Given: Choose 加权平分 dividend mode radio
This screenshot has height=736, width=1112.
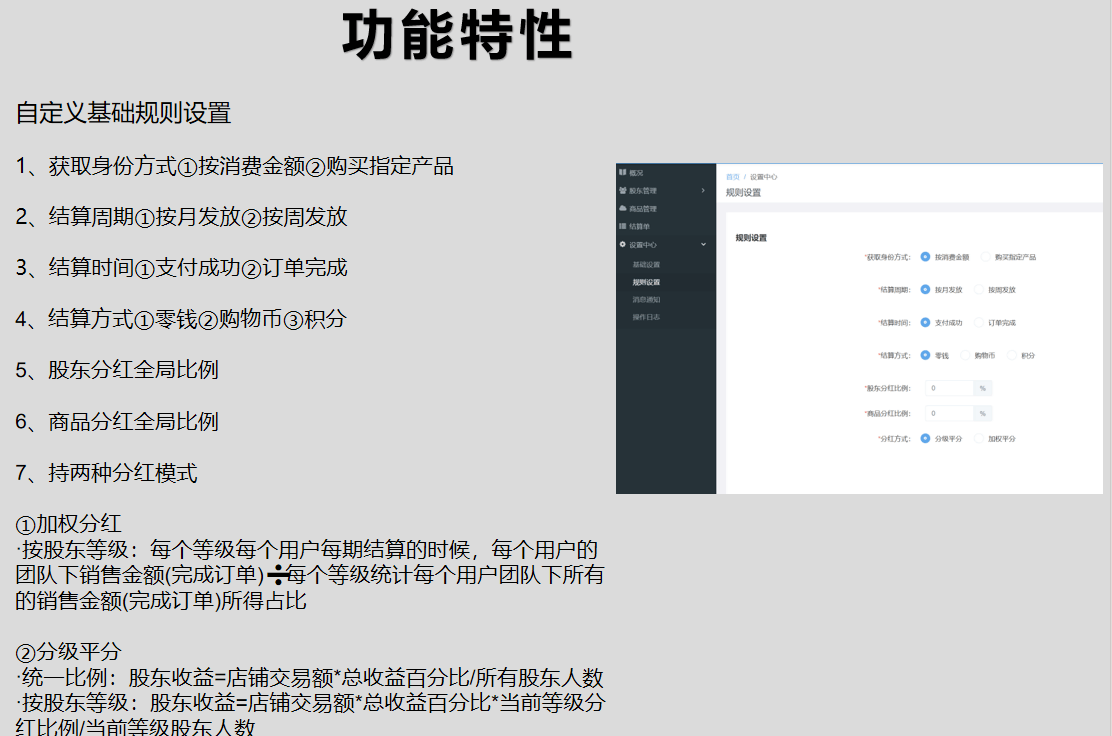Looking at the screenshot, I should pyautogui.click(x=979, y=439).
